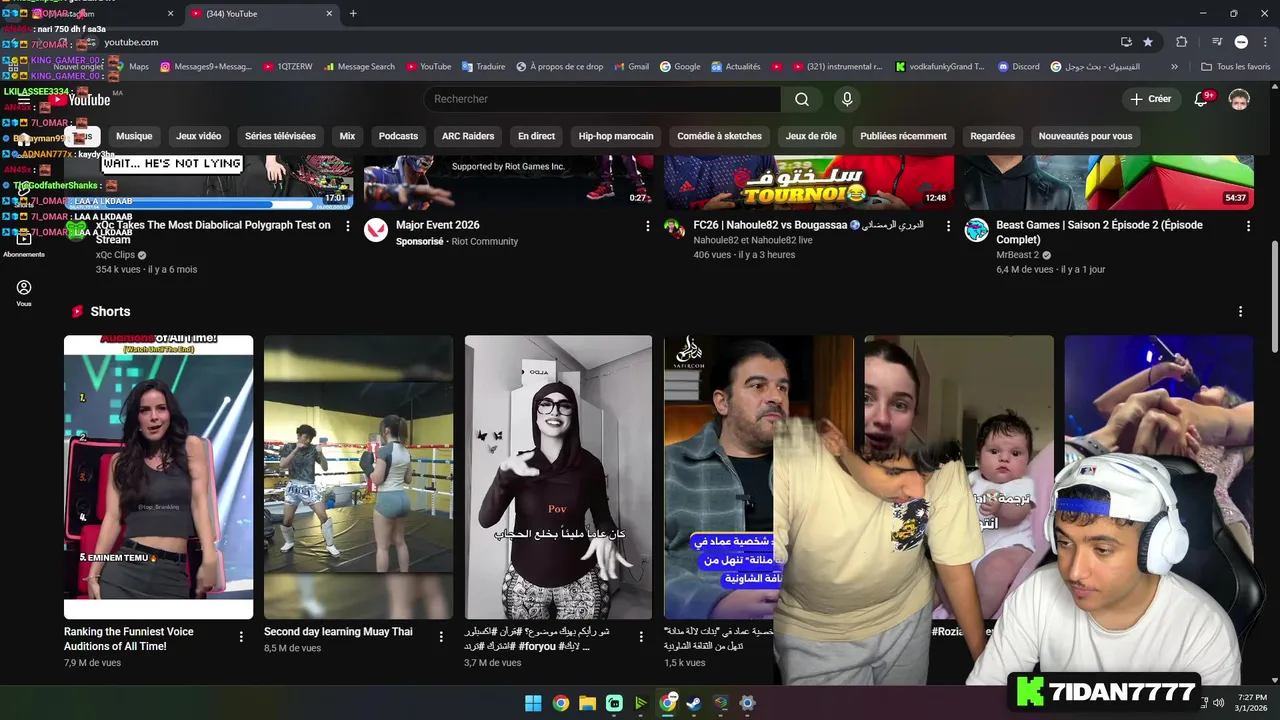Select the Séries télévisées filter chip

point(280,136)
